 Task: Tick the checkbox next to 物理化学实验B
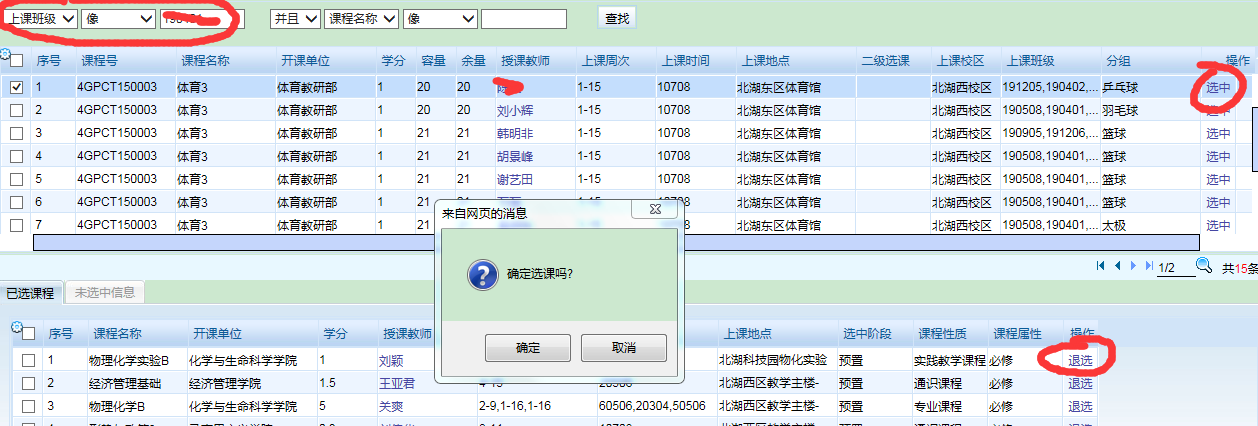[x=29, y=360]
